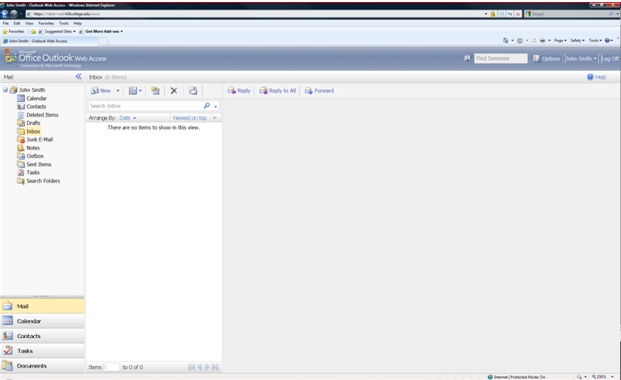The width and height of the screenshot is (621, 380).
Task: Open Arrange By Date dropdown
Action: [x=128, y=118]
